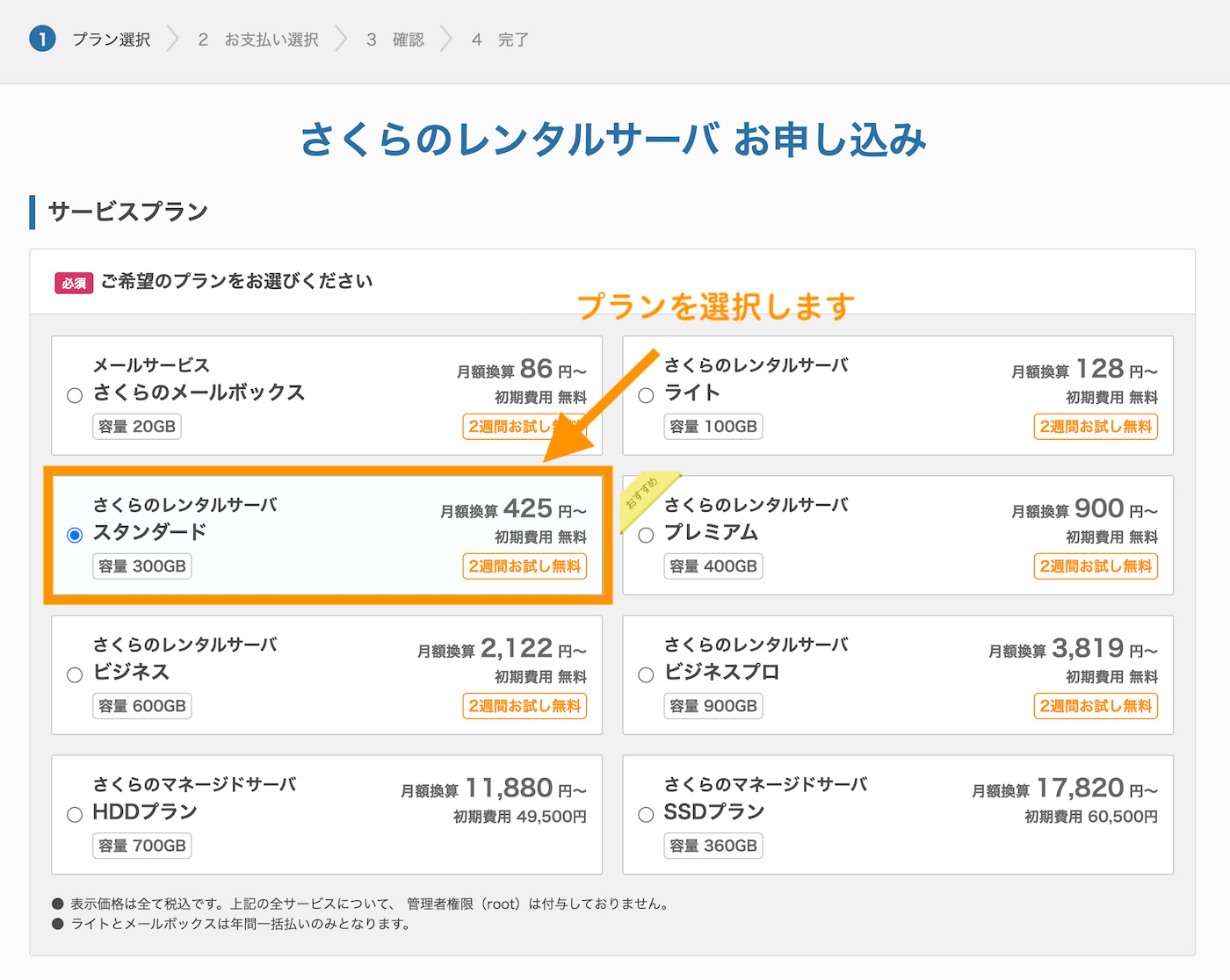1230x980 pixels.
Task: Click the 表示価格は全て税込です note
Action: pyautogui.click(x=370, y=904)
